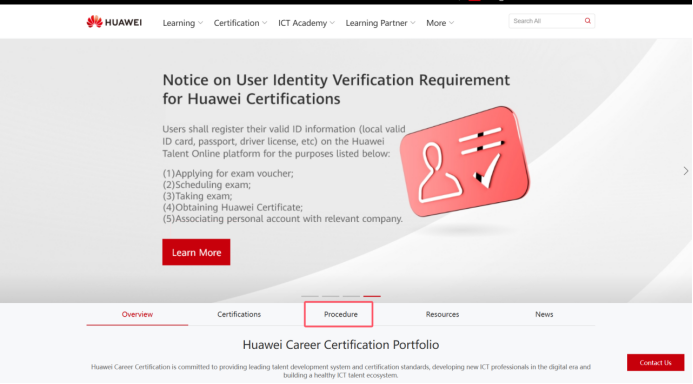The image size is (693, 384).
Task: Click the Huawei Career Certification Portfolio heading
Action: (x=341, y=345)
